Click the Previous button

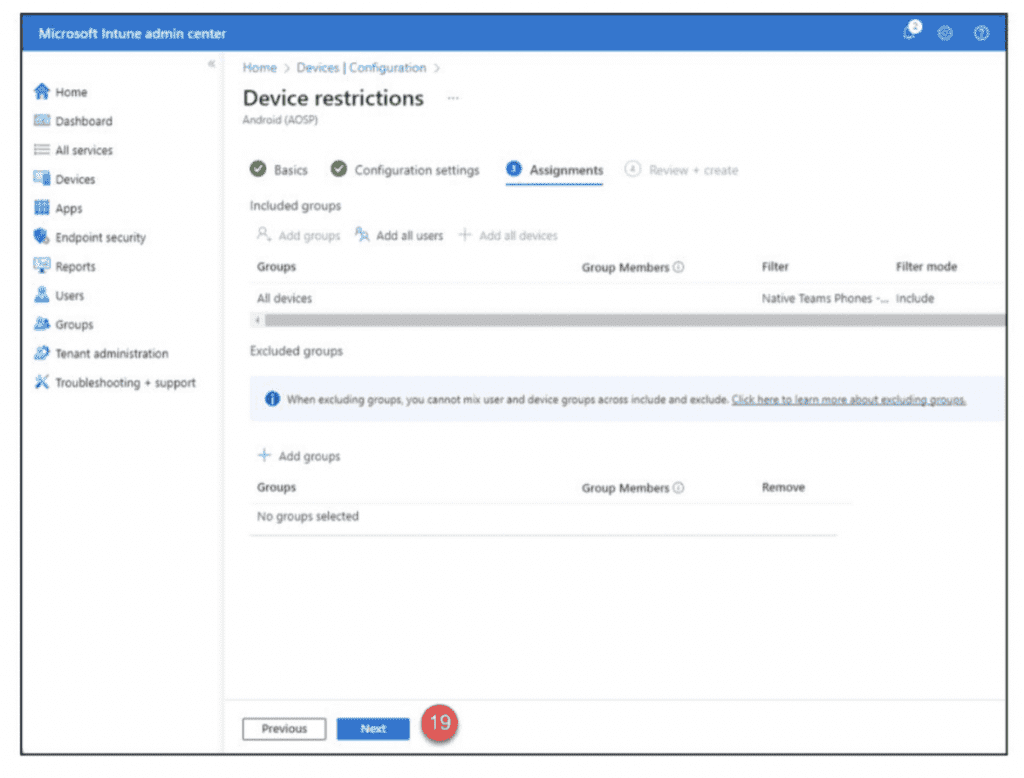[x=284, y=729]
